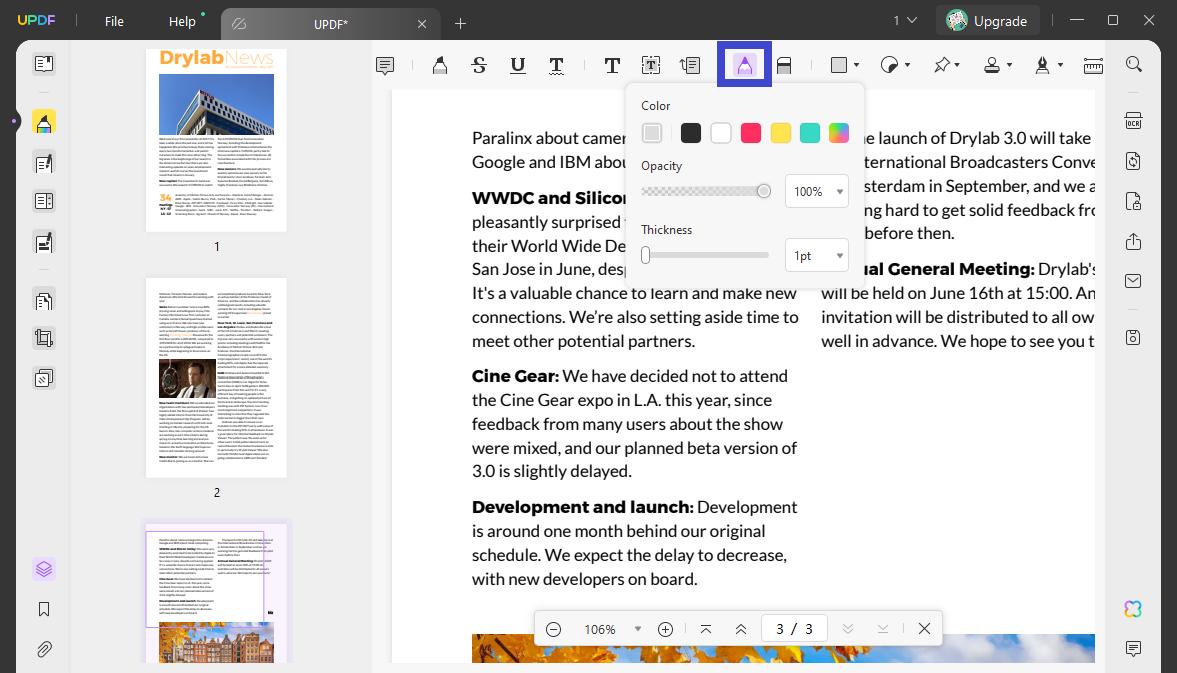This screenshot has height=673, width=1177.
Task: Click the Help menu
Action: [182, 20]
